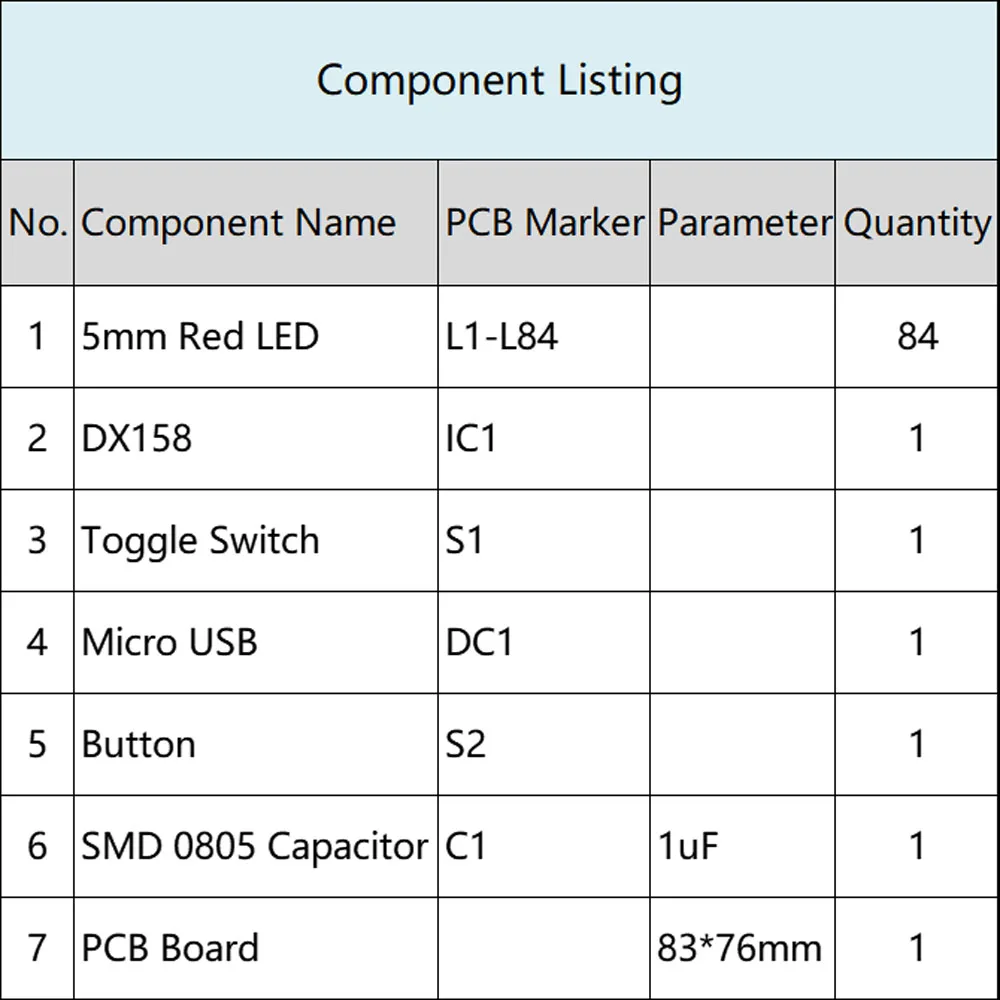Select the Component Name column header
1000x1000 pixels.
[256, 223]
